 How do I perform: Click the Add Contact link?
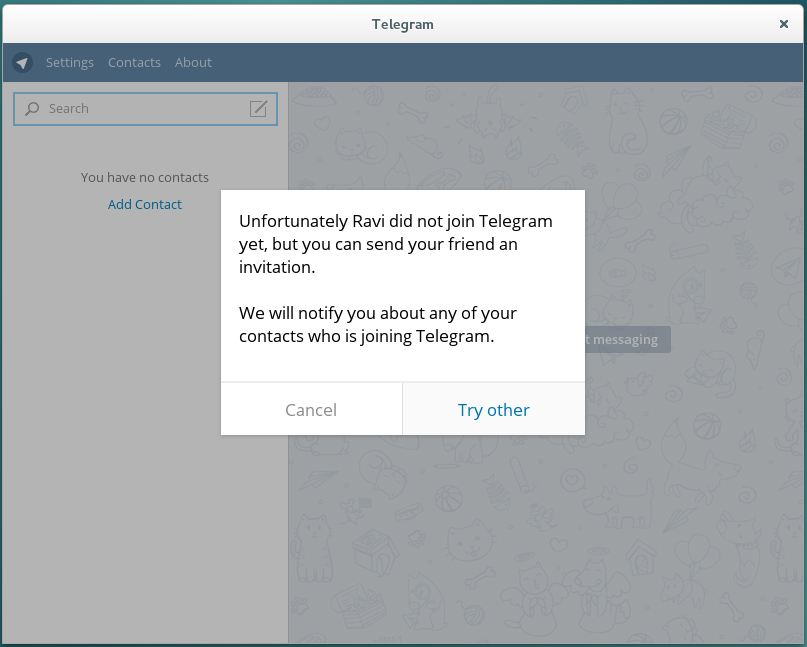[145, 204]
